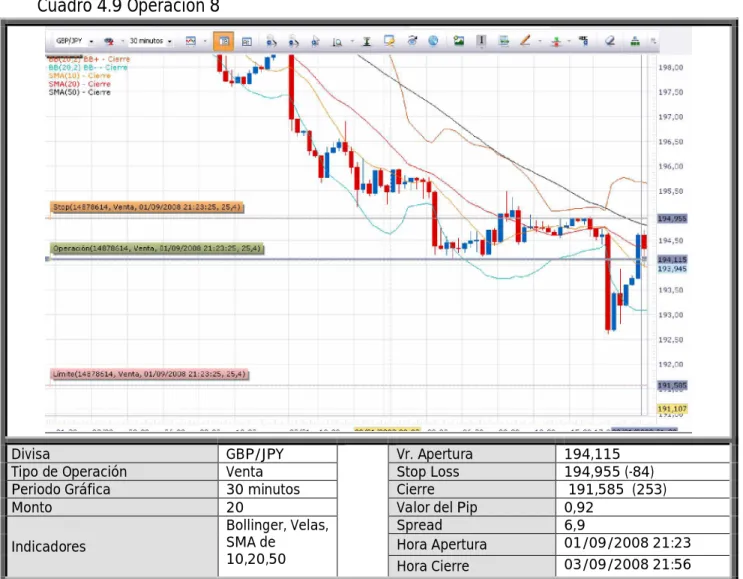Click the chart type icon after 30 minutos

point(190,41)
